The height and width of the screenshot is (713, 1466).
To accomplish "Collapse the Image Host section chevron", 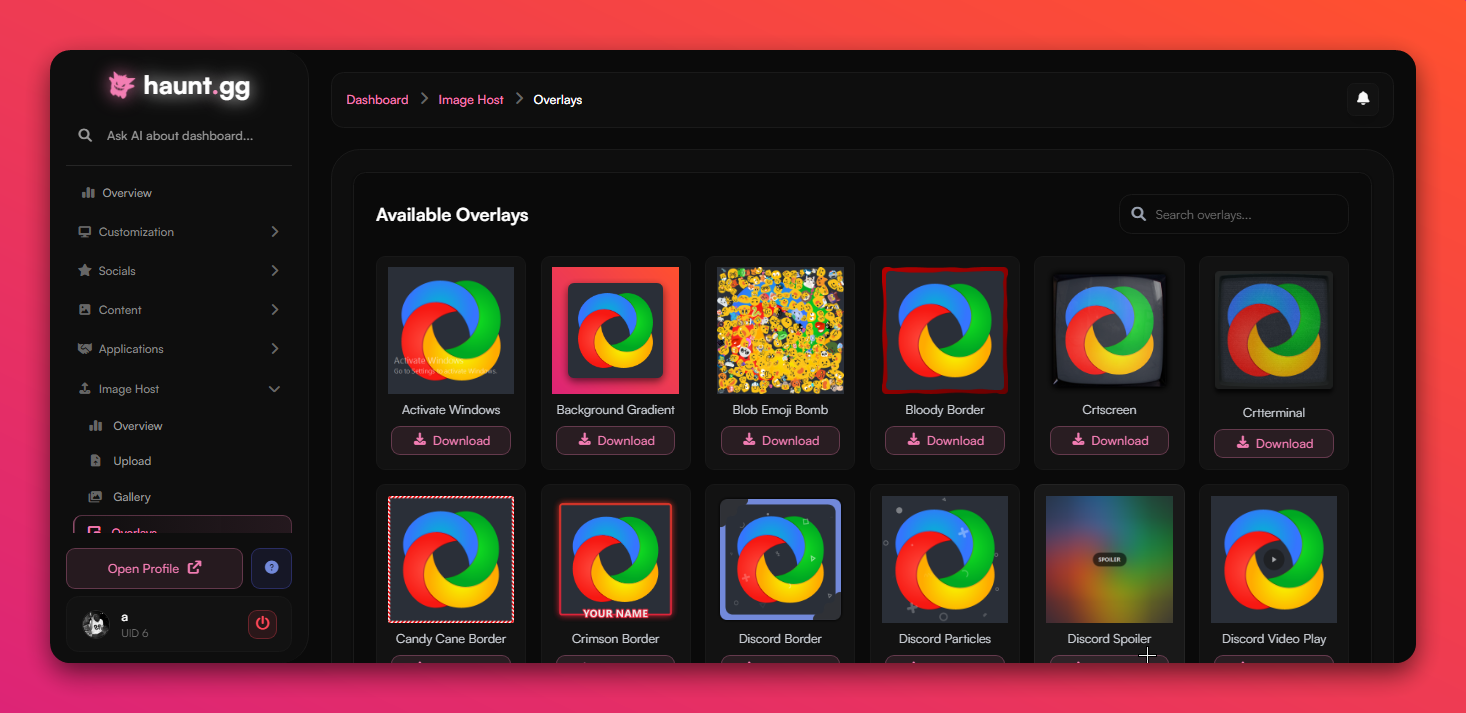I will (274, 389).
